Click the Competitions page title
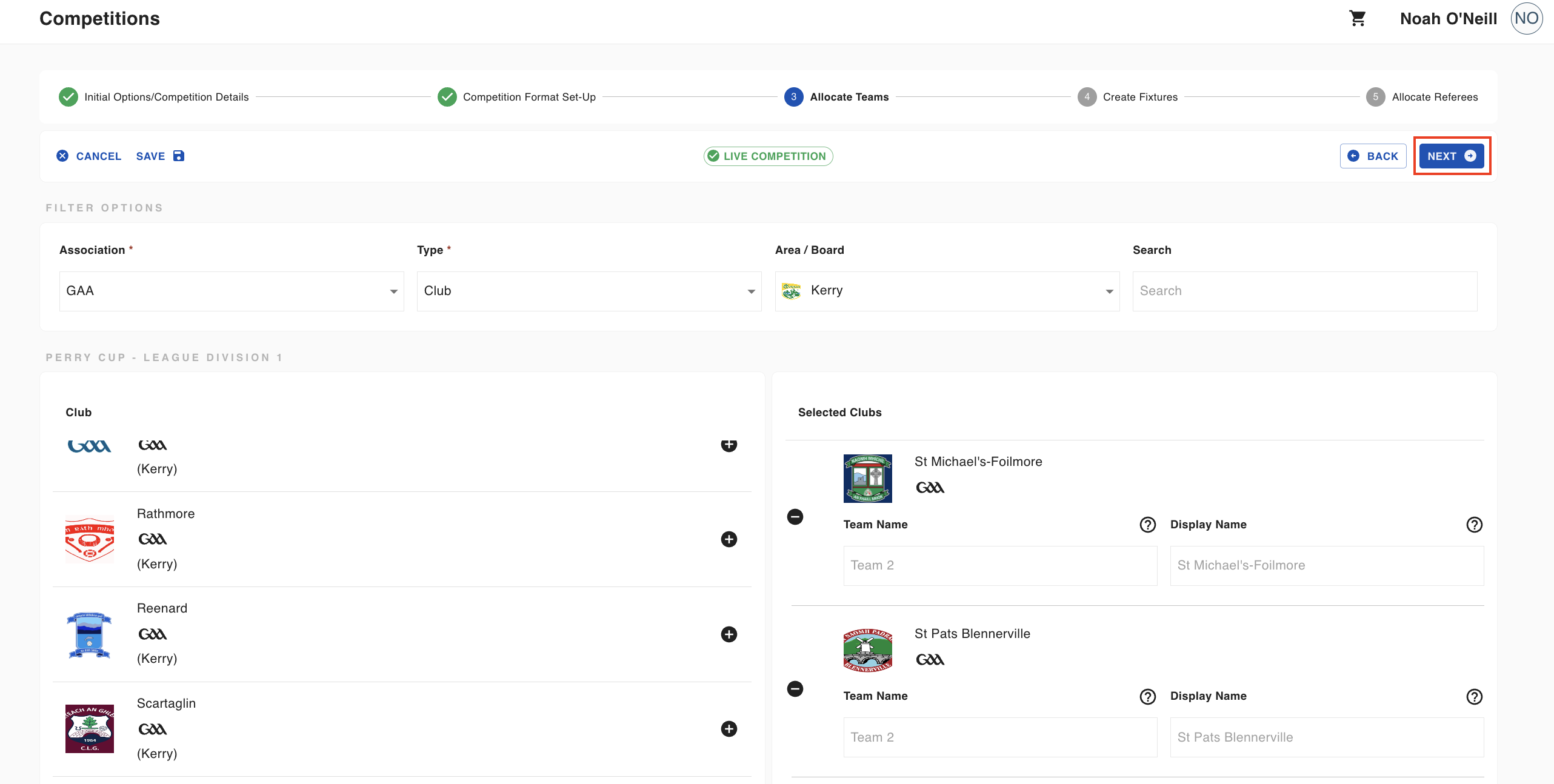The image size is (1554, 784). 99,19
